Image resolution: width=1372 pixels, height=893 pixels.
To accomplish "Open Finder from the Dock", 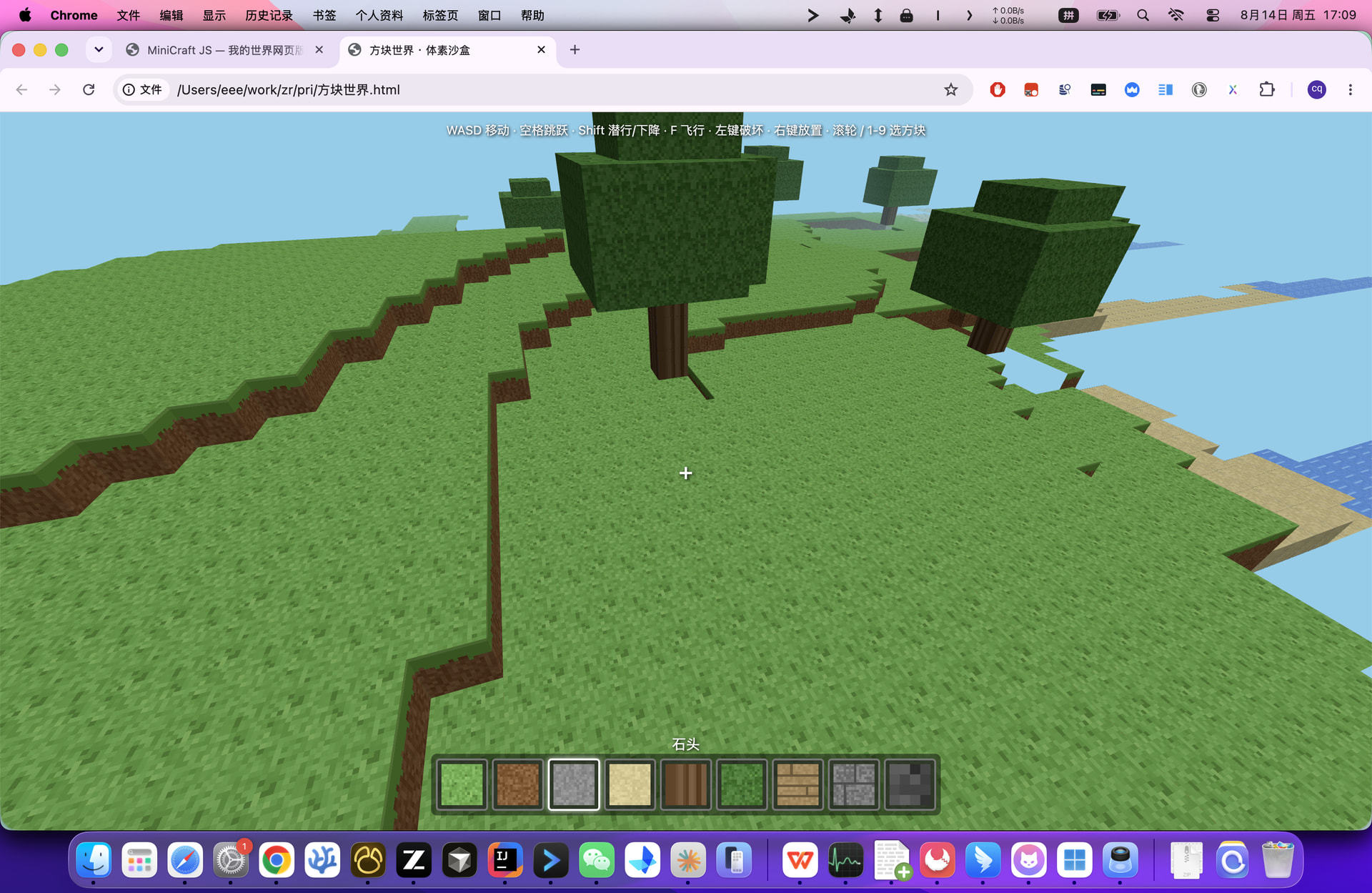I will click(94, 859).
